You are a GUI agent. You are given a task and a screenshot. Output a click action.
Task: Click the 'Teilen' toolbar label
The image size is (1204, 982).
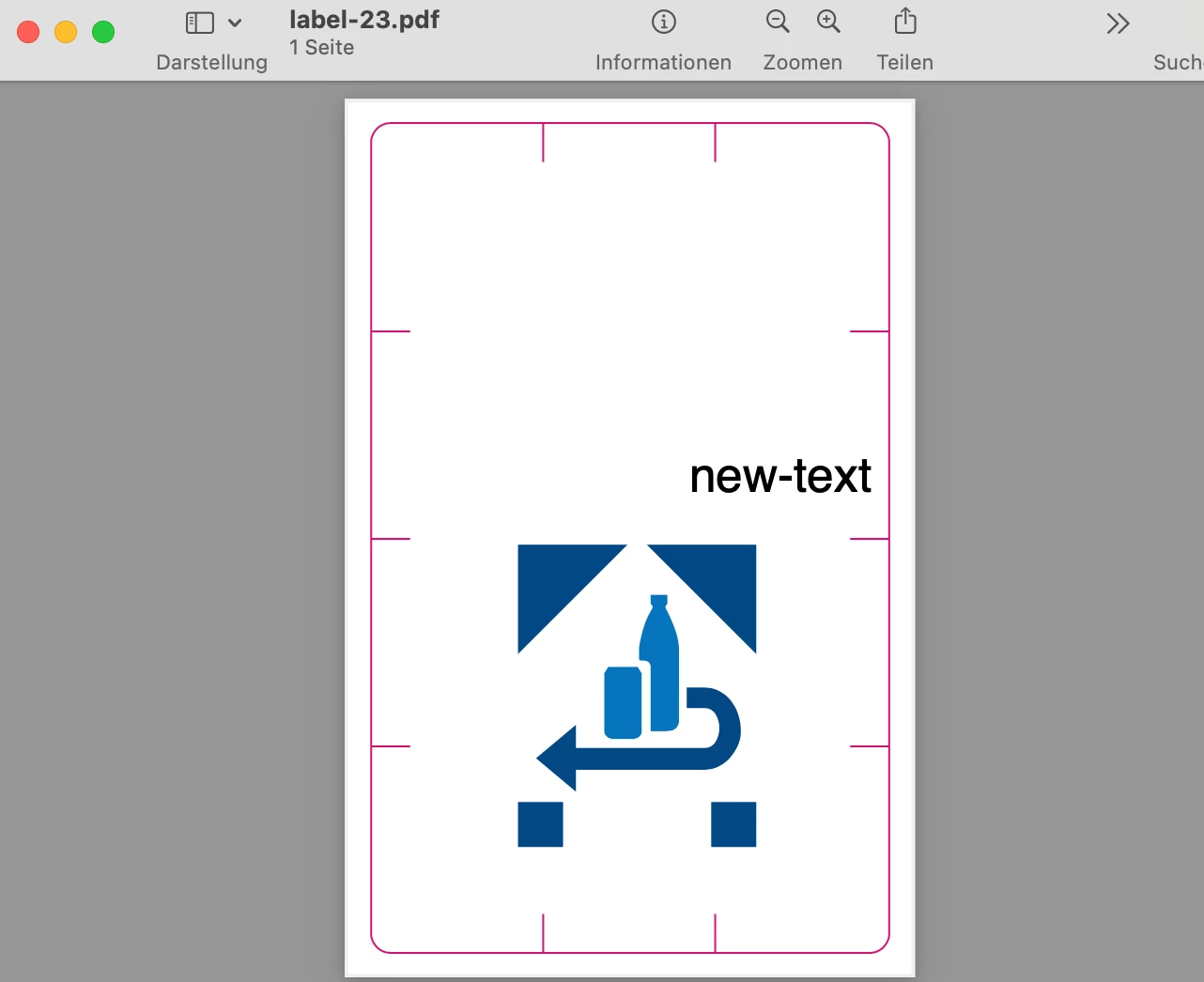point(905,63)
